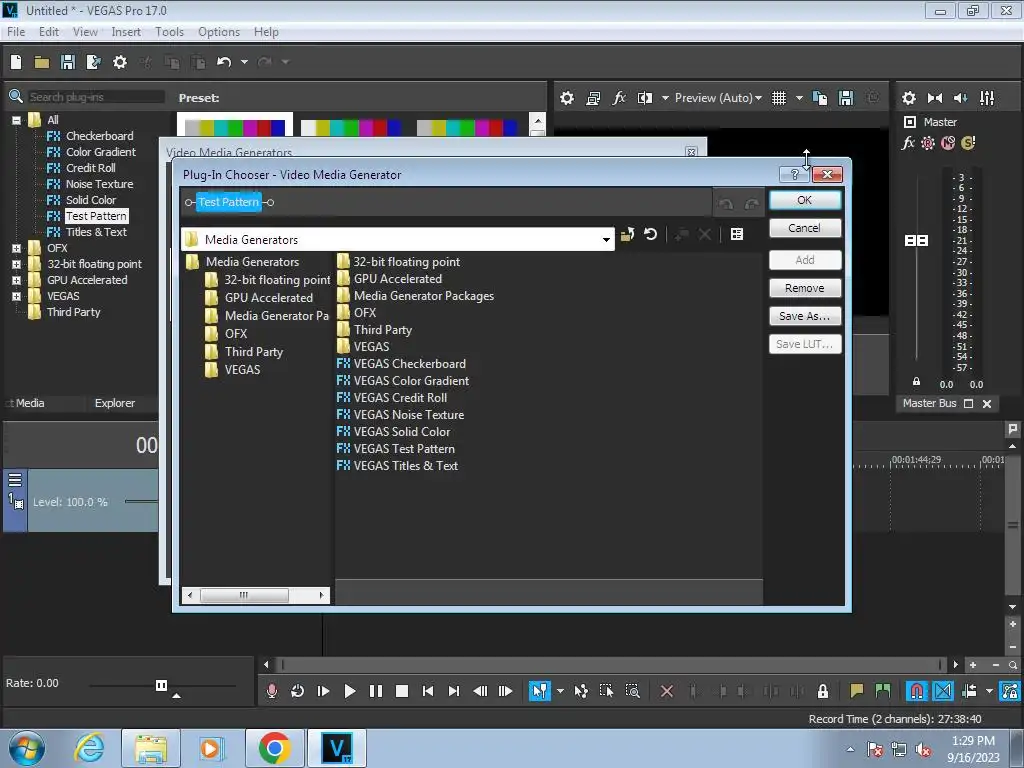1024x768 pixels.
Task: Open the undo history dropdown arrow
Action: pos(244,62)
